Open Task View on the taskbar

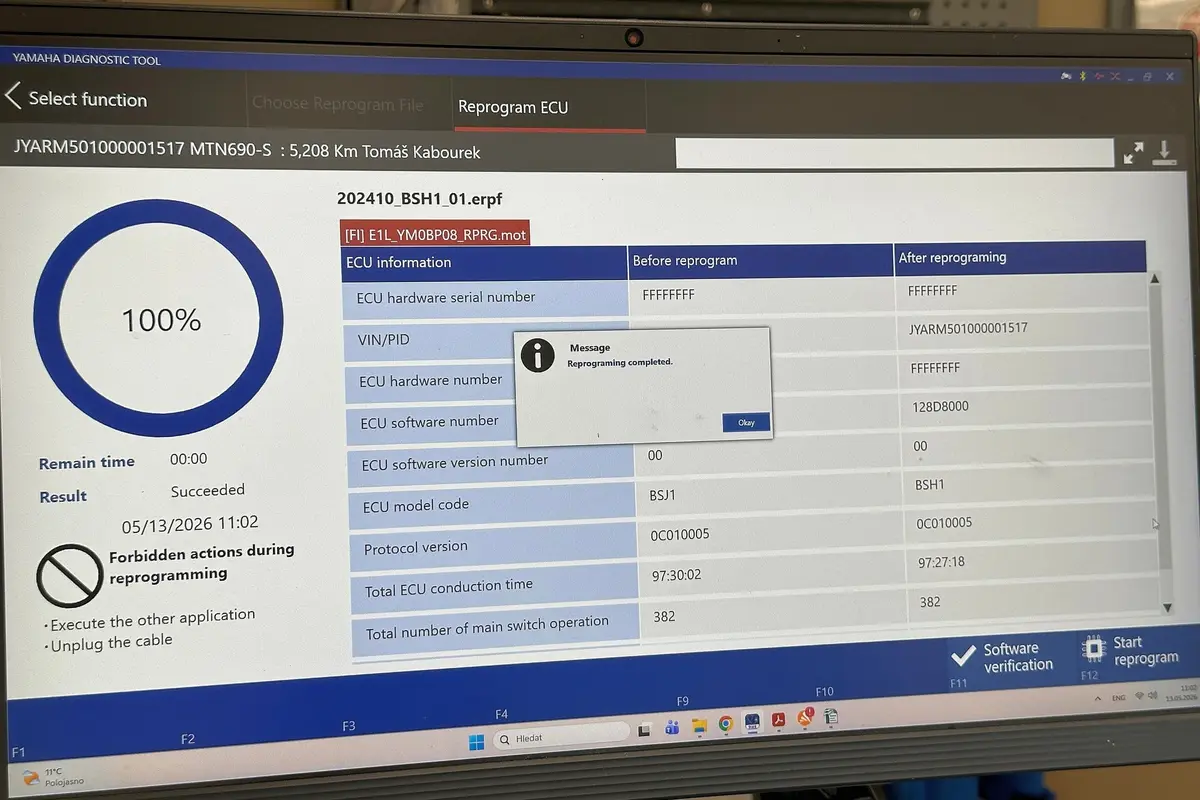pos(644,730)
